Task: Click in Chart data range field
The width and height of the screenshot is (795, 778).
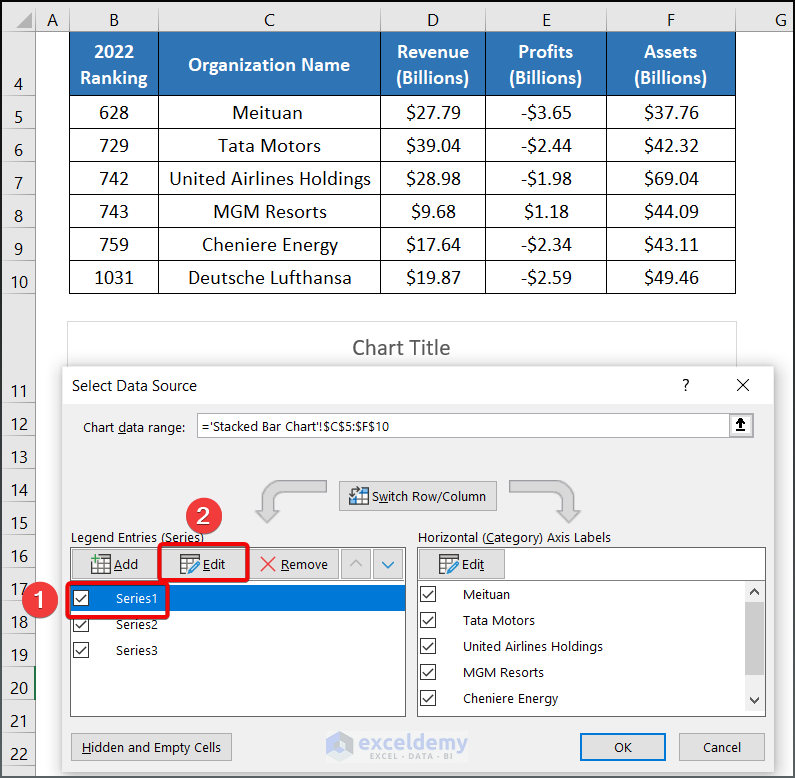Action: coord(463,426)
